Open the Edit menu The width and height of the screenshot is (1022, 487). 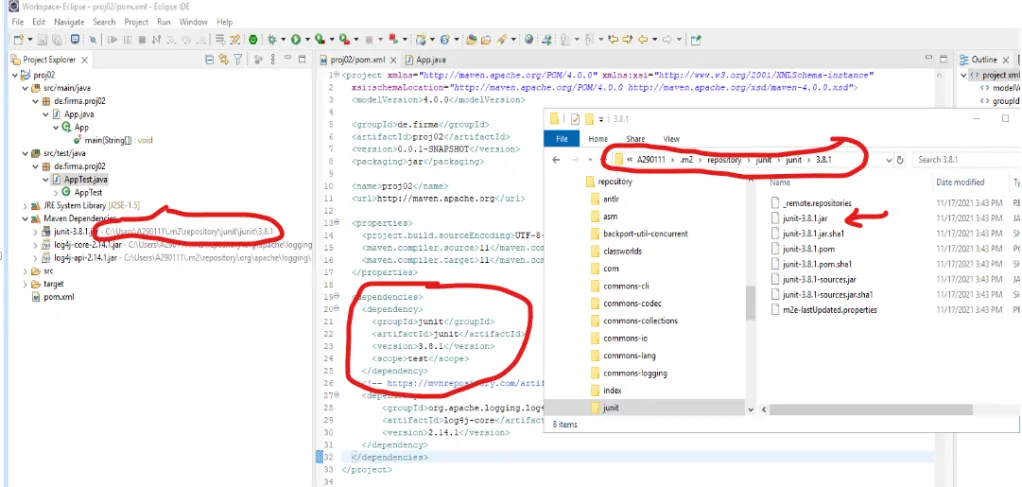coord(38,22)
